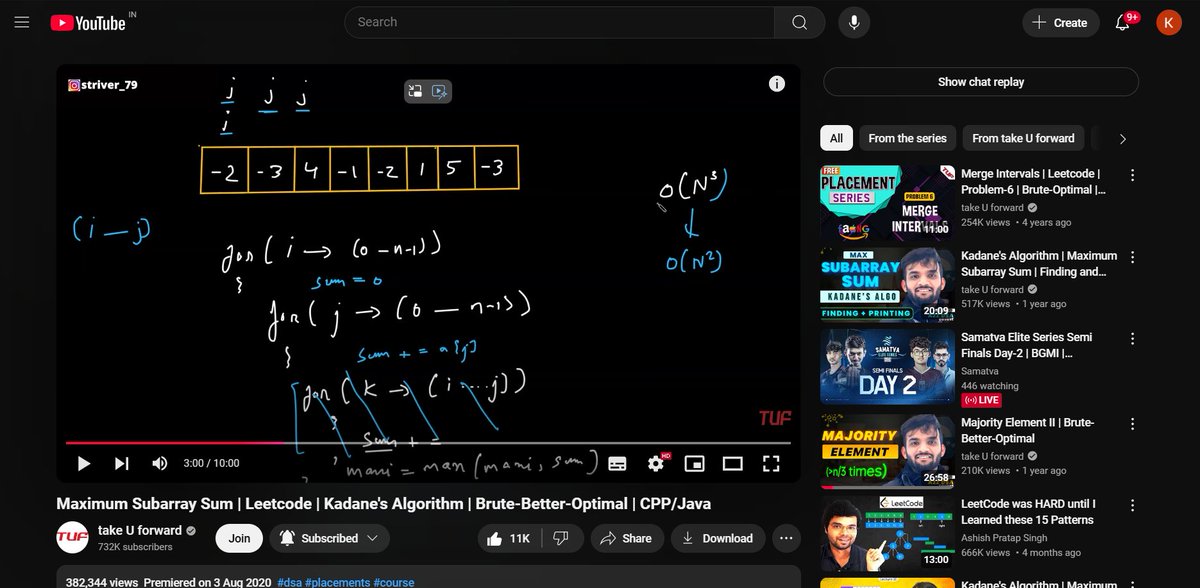Click the #placements hashtag
This screenshot has width=1200, height=588.
337,582
